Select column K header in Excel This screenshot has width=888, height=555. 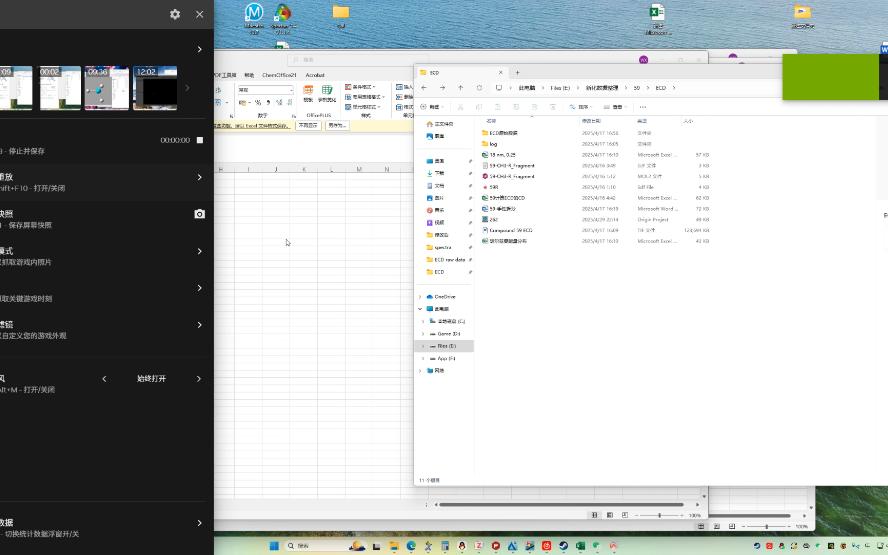click(304, 169)
